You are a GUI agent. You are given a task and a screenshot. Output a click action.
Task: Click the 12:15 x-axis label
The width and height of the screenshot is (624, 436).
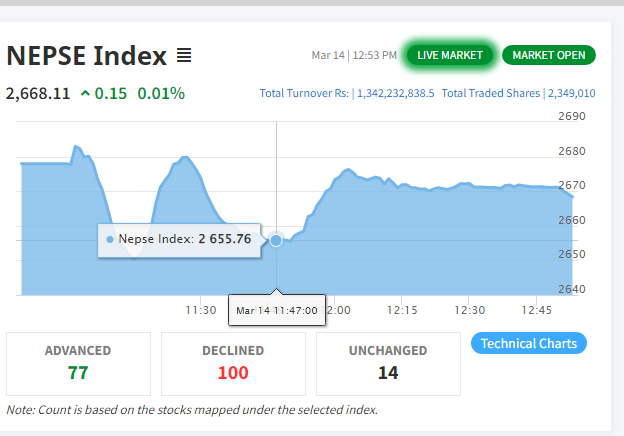point(402,310)
